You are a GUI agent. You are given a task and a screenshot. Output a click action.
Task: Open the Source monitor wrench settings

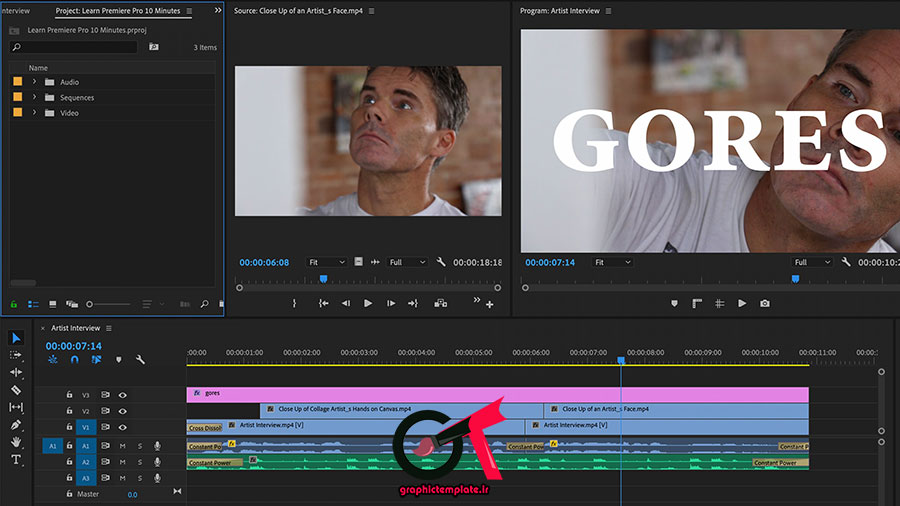(x=441, y=262)
